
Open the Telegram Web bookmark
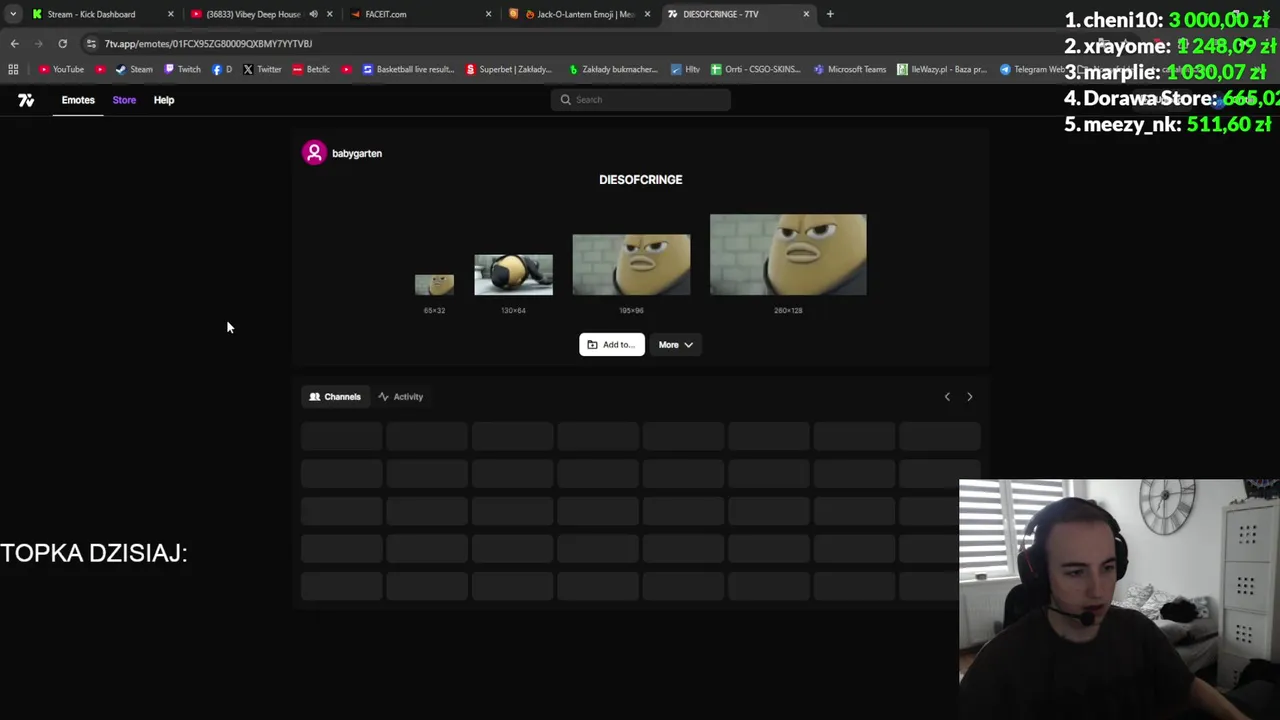[1032, 69]
